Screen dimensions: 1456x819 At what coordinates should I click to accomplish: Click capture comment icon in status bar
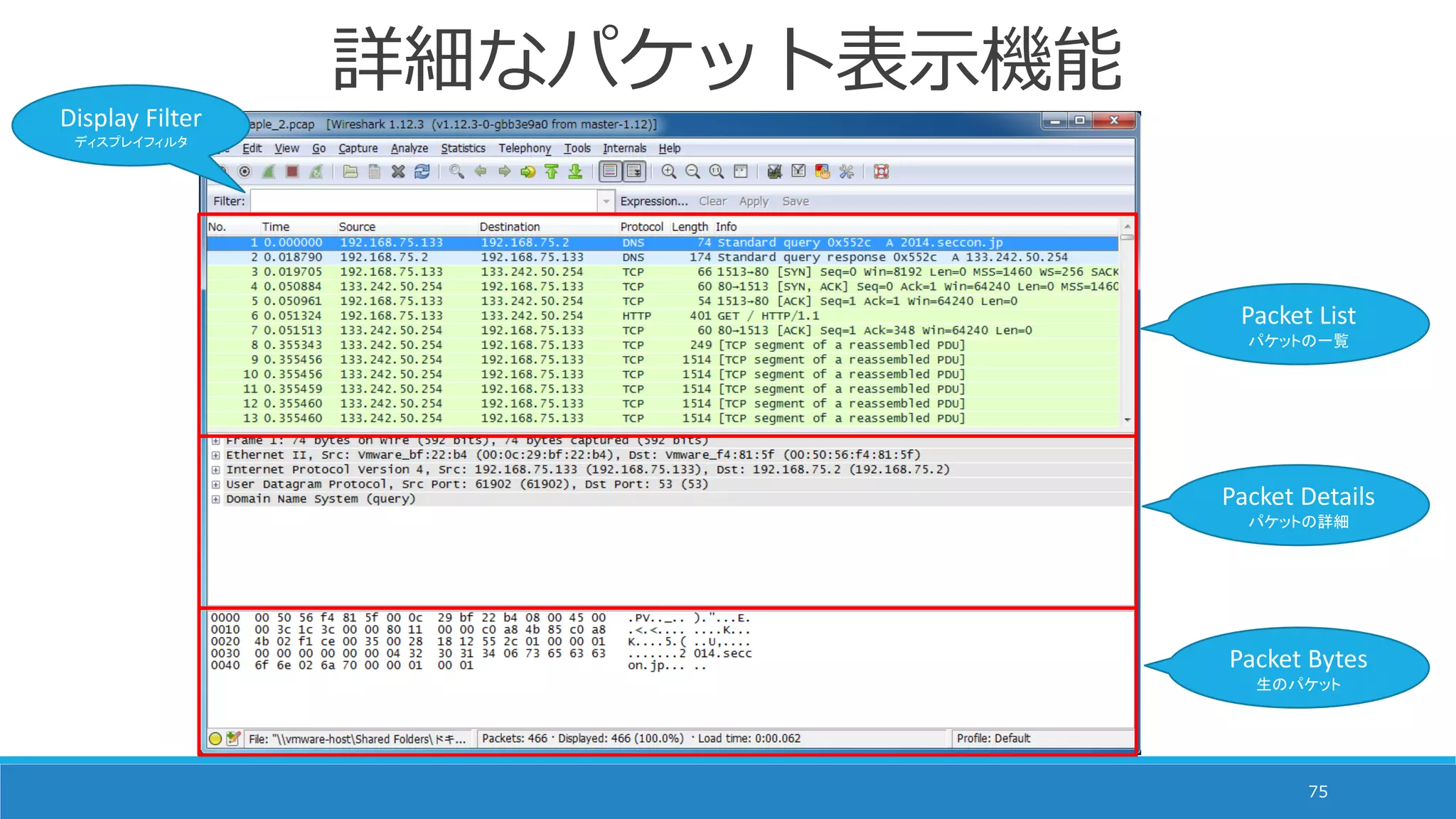coord(233,739)
